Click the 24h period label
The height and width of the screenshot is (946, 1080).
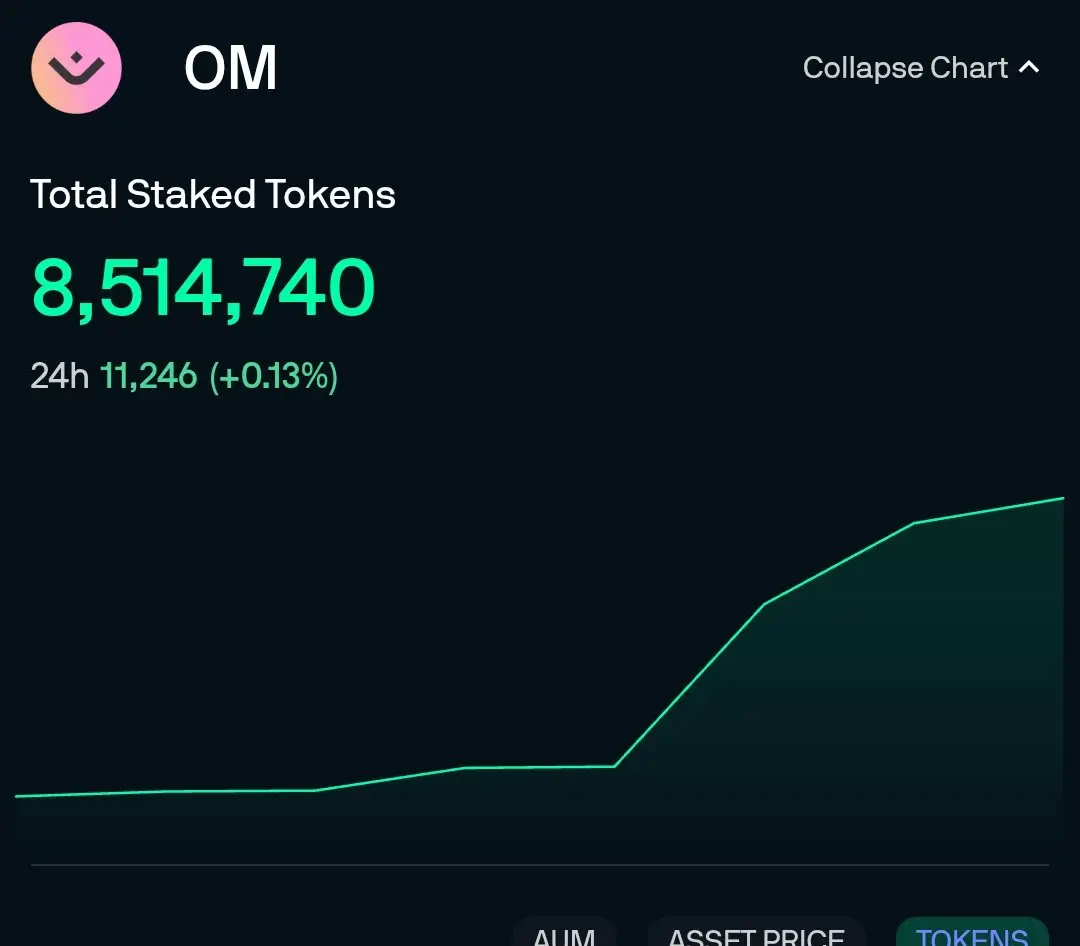[x=59, y=376]
